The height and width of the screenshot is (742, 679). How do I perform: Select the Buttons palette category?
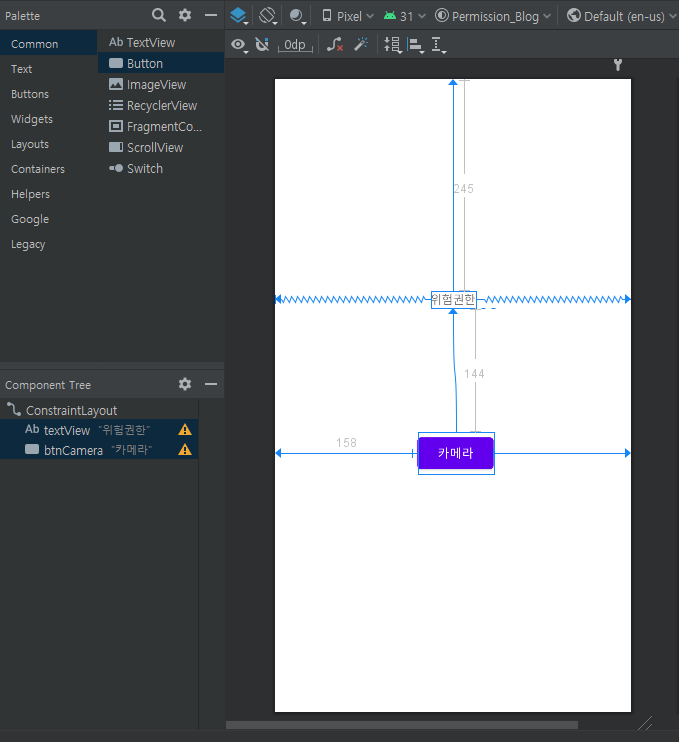pos(49,94)
